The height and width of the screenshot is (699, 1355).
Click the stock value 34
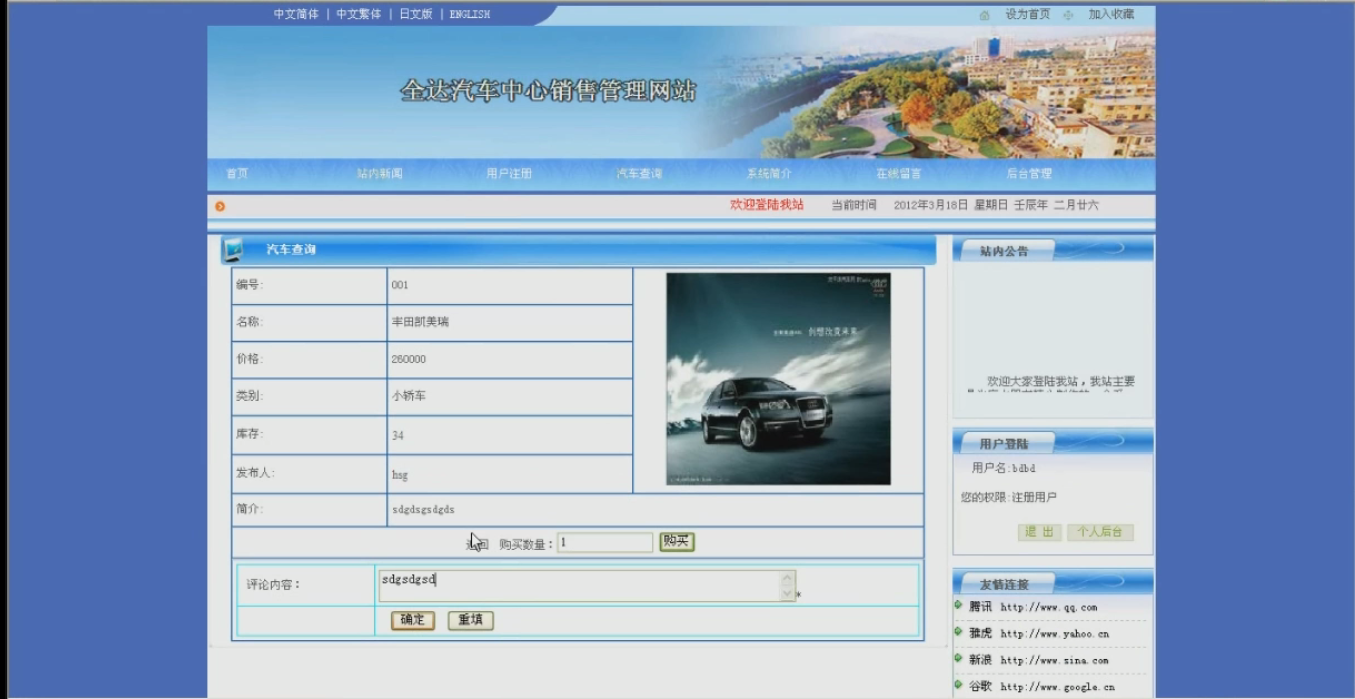pyautogui.click(x=398, y=435)
